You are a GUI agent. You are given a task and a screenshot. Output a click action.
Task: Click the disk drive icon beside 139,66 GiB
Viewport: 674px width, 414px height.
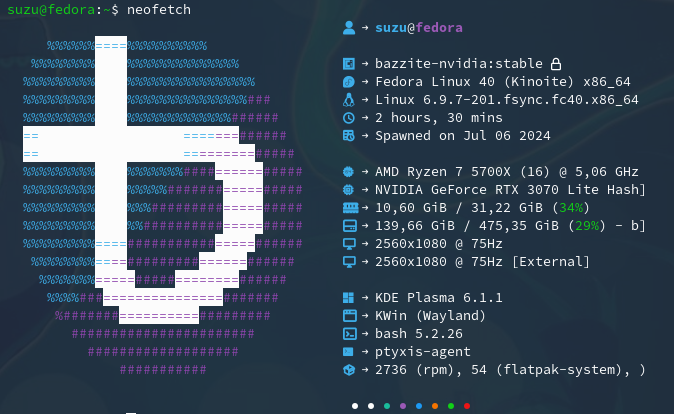pyautogui.click(x=349, y=226)
